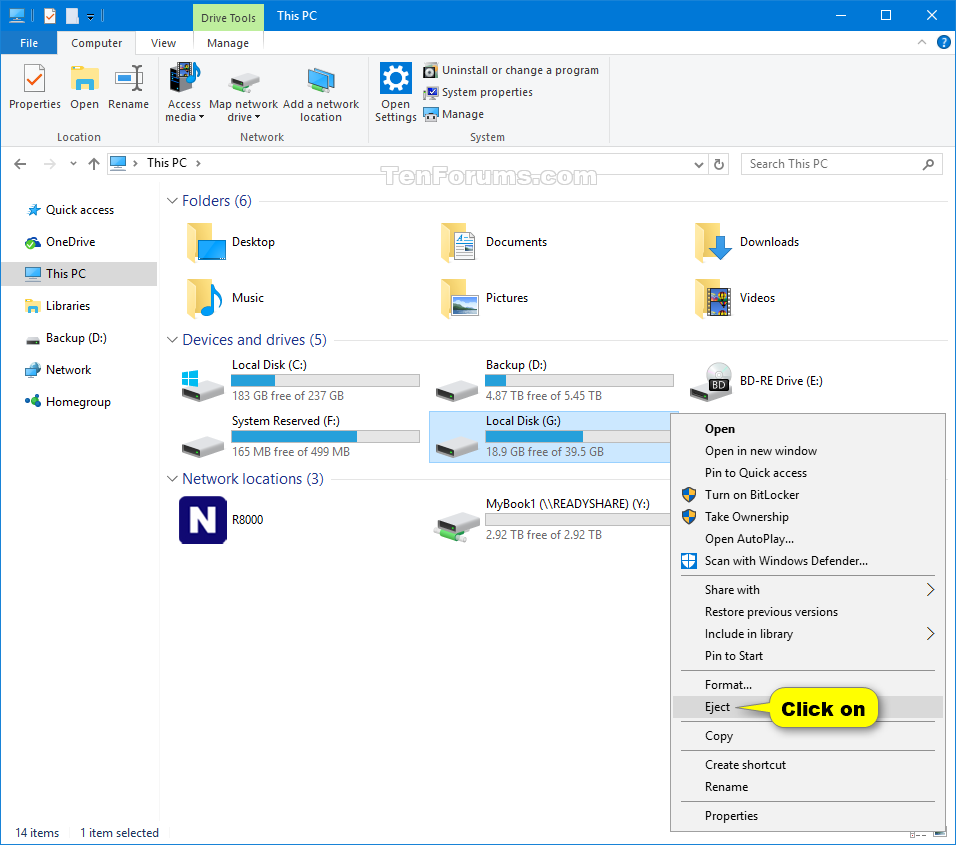Expand the Include in library submenu
The width and height of the screenshot is (956, 845).
[x=808, y=633]
